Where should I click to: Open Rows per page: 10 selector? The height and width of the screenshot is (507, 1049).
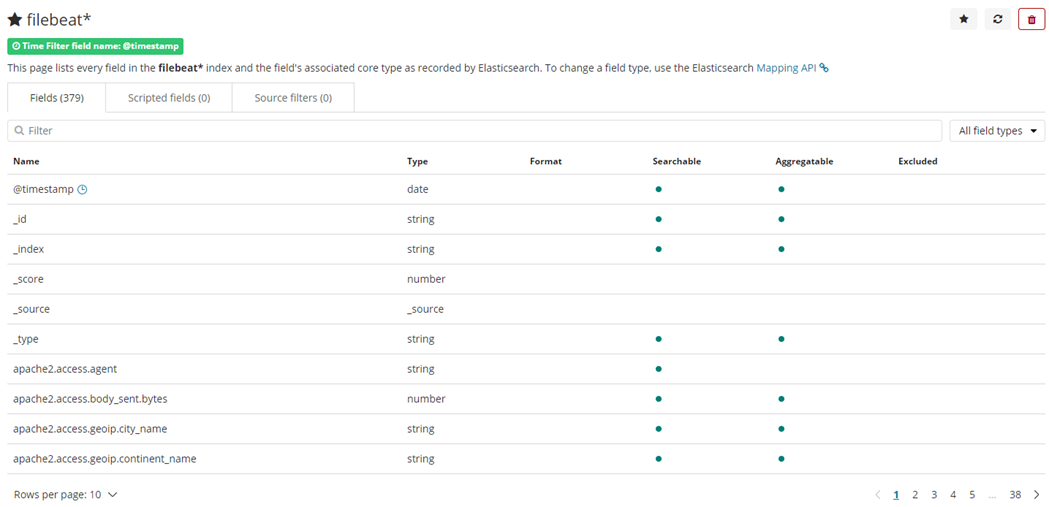[x=66, y=495]
